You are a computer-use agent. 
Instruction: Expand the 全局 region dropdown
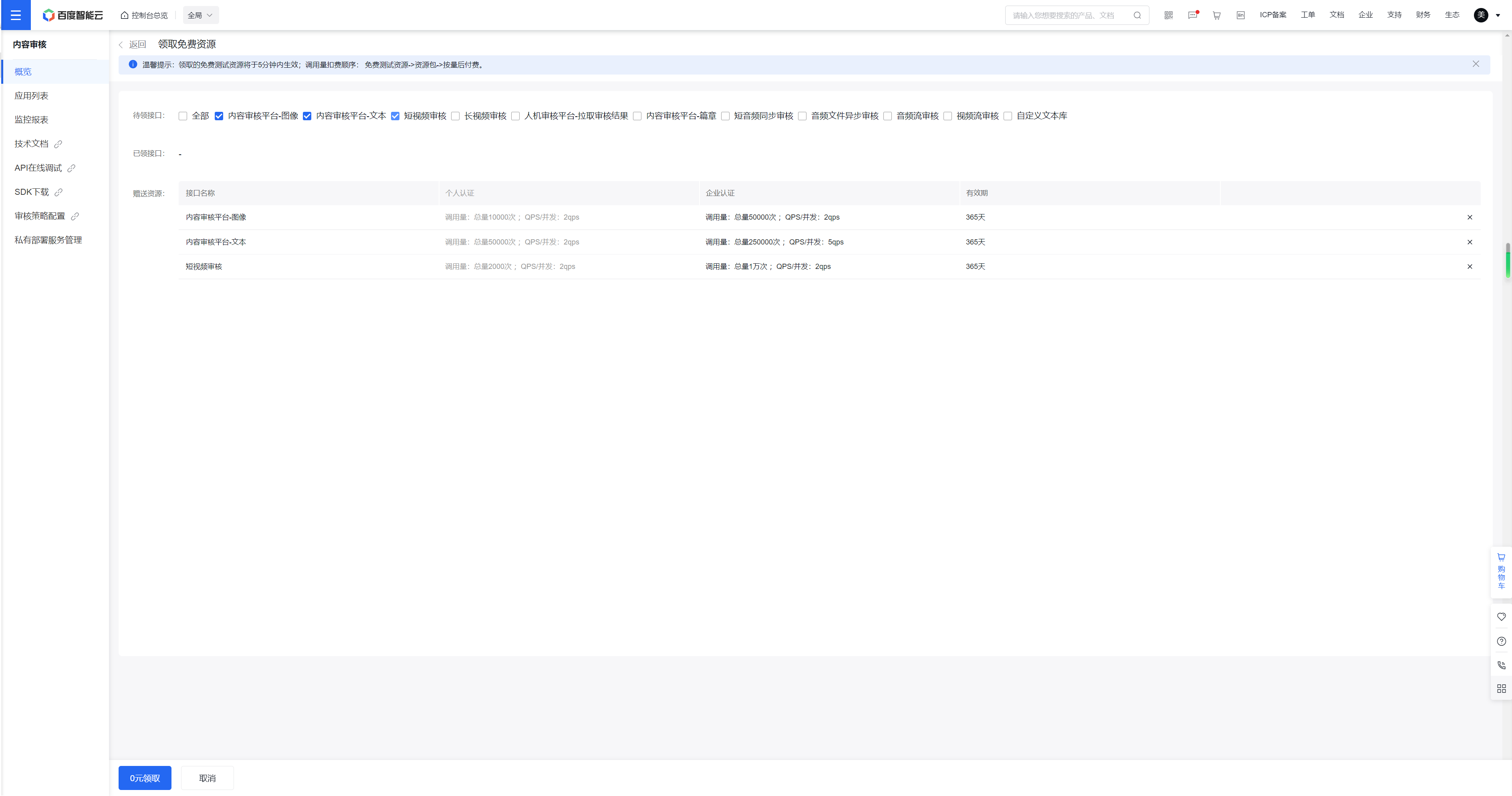pos(201,15)
